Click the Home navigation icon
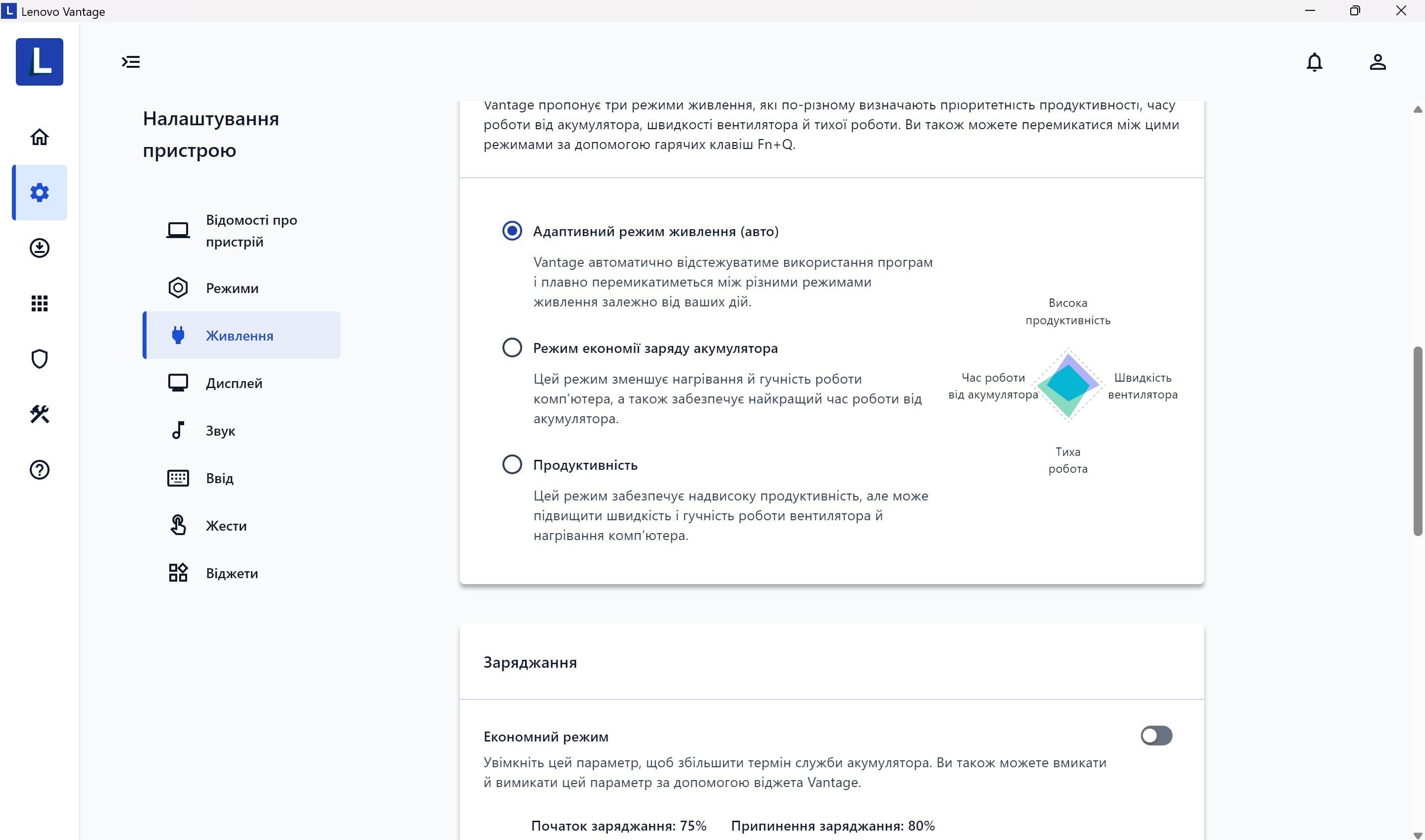The width and height of the screenshot is (1425, 840). click(40, 136)
